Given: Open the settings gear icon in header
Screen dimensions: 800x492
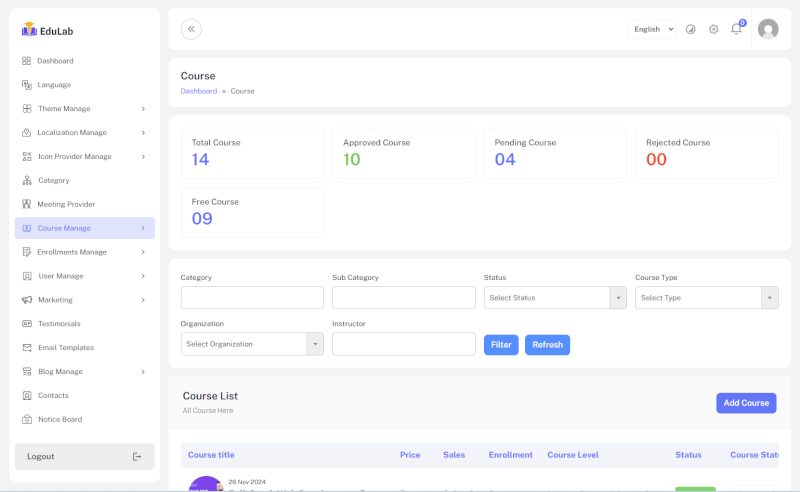Looking at the screenshot, I should click(714, 29).
